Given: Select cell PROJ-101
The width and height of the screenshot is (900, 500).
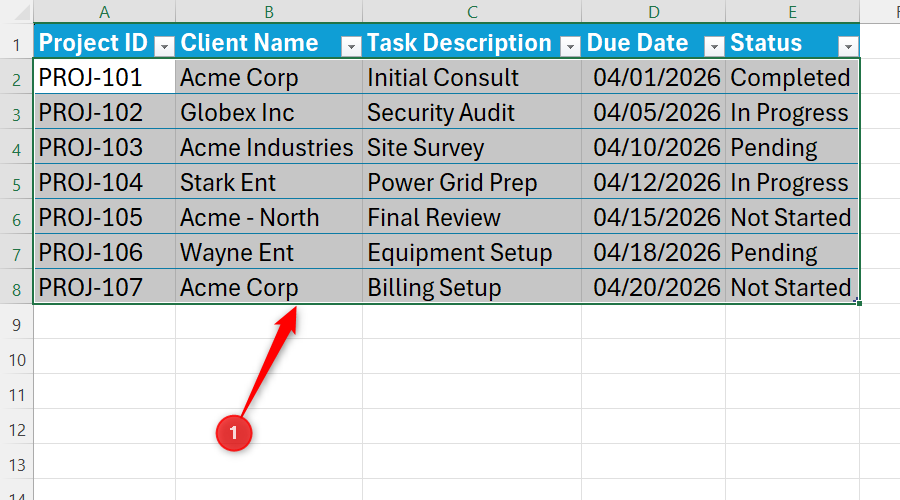Looking at the screenshot, I should coord(104,76).
